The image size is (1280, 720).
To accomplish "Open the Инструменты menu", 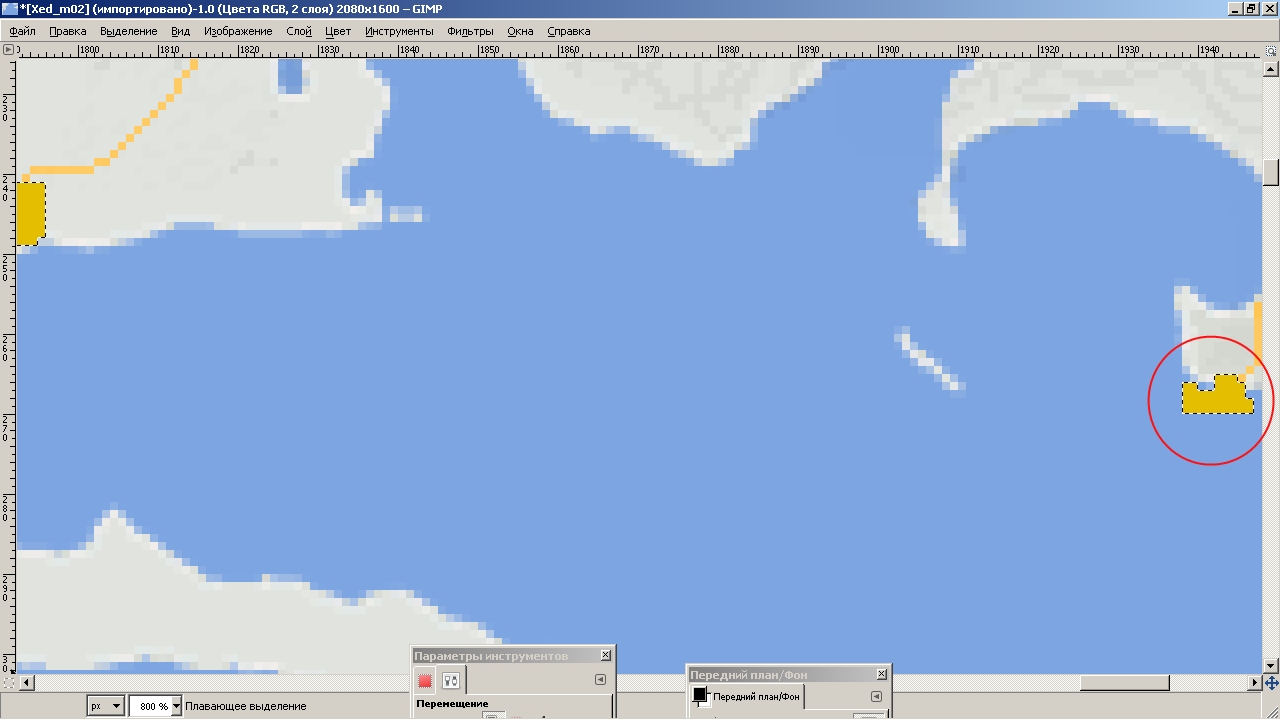I will pos(399,31).
